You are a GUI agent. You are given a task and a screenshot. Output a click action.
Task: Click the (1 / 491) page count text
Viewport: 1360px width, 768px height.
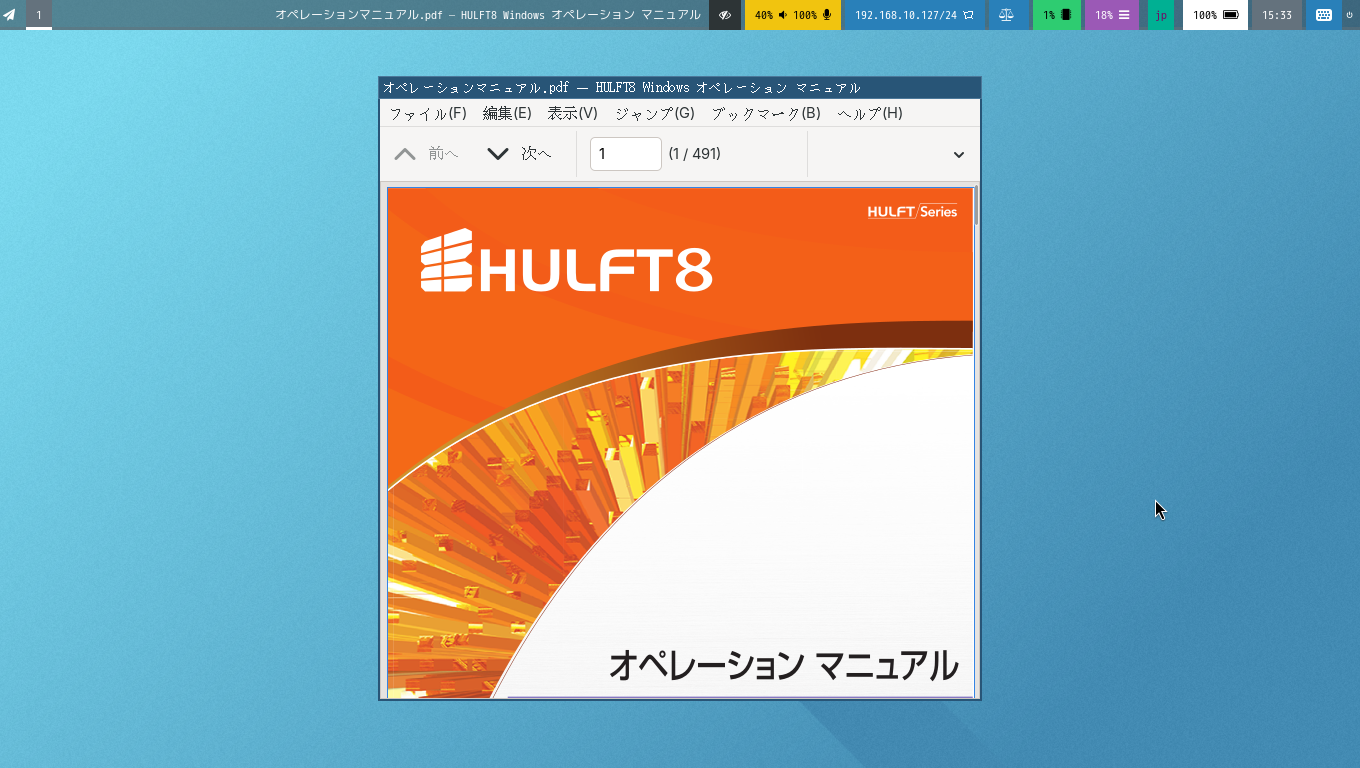pos(695,154)
